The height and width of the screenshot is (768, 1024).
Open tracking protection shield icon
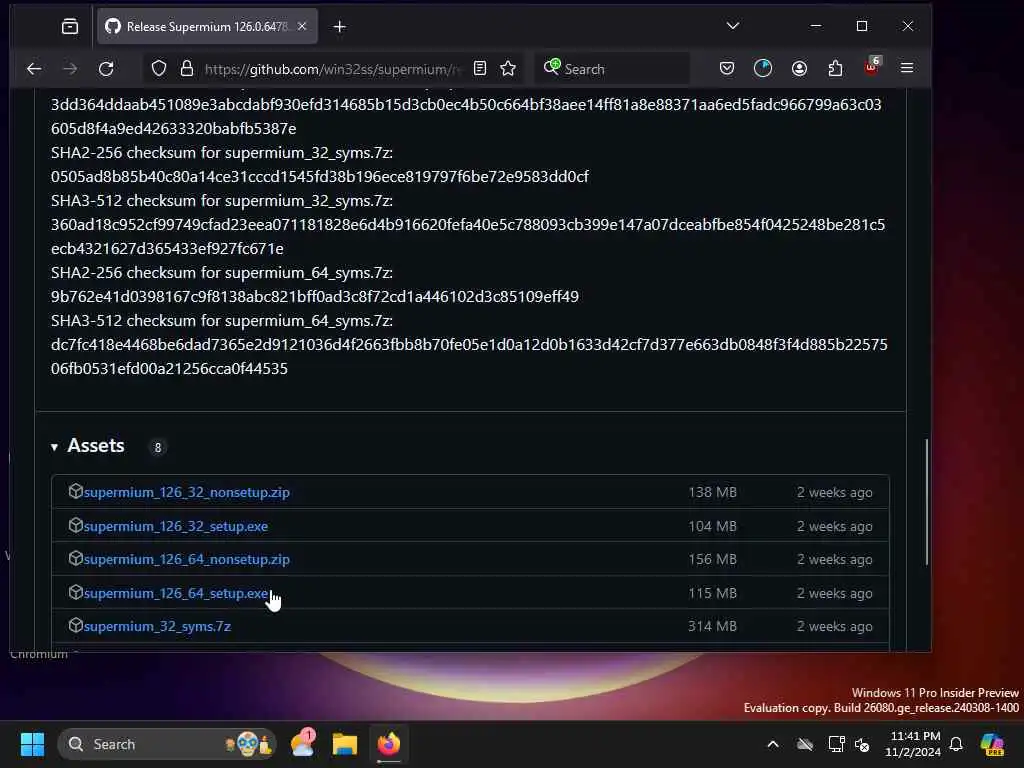coord(159,69)
